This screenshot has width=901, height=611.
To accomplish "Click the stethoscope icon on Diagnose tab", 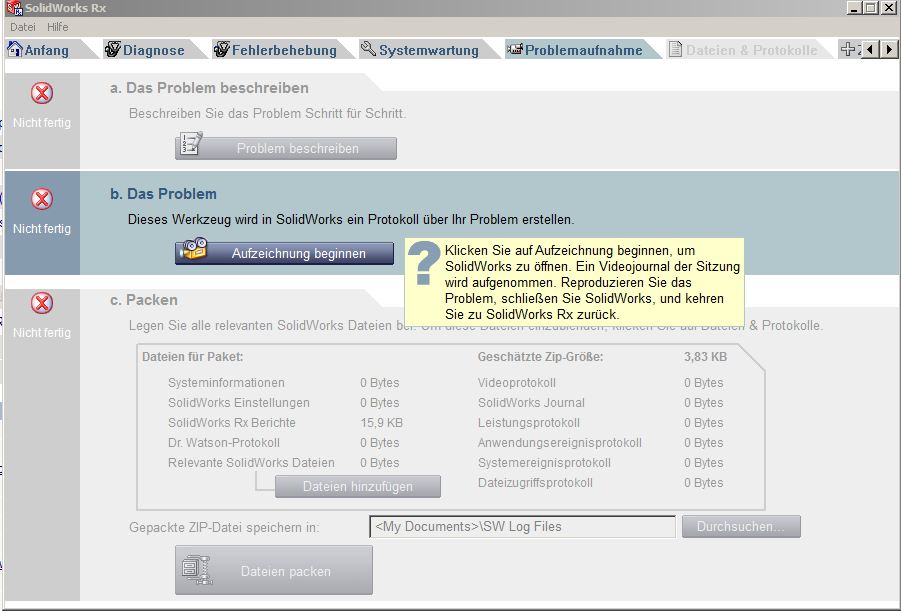I will tap(113, 49).
